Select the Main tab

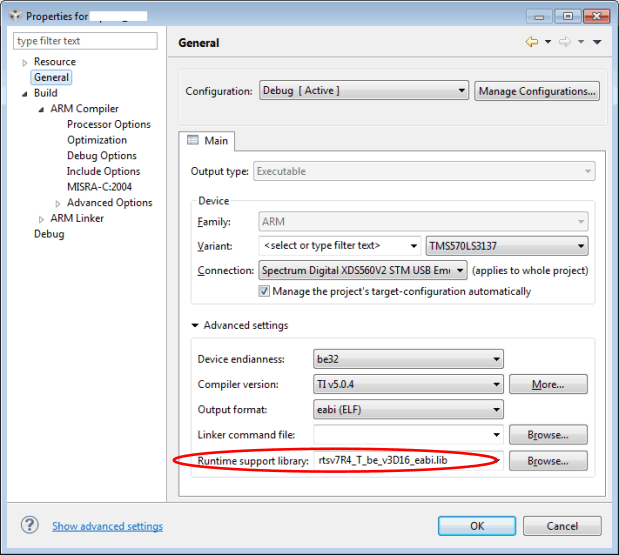tap(207, 141)
